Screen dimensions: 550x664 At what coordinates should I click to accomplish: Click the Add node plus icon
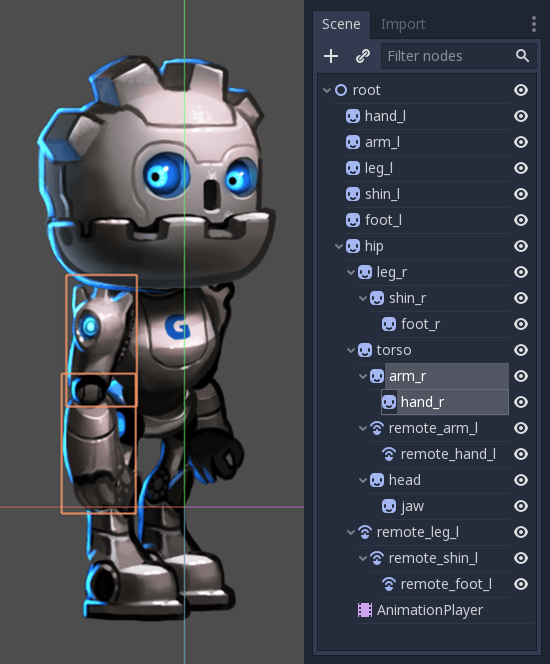(331, 56)
